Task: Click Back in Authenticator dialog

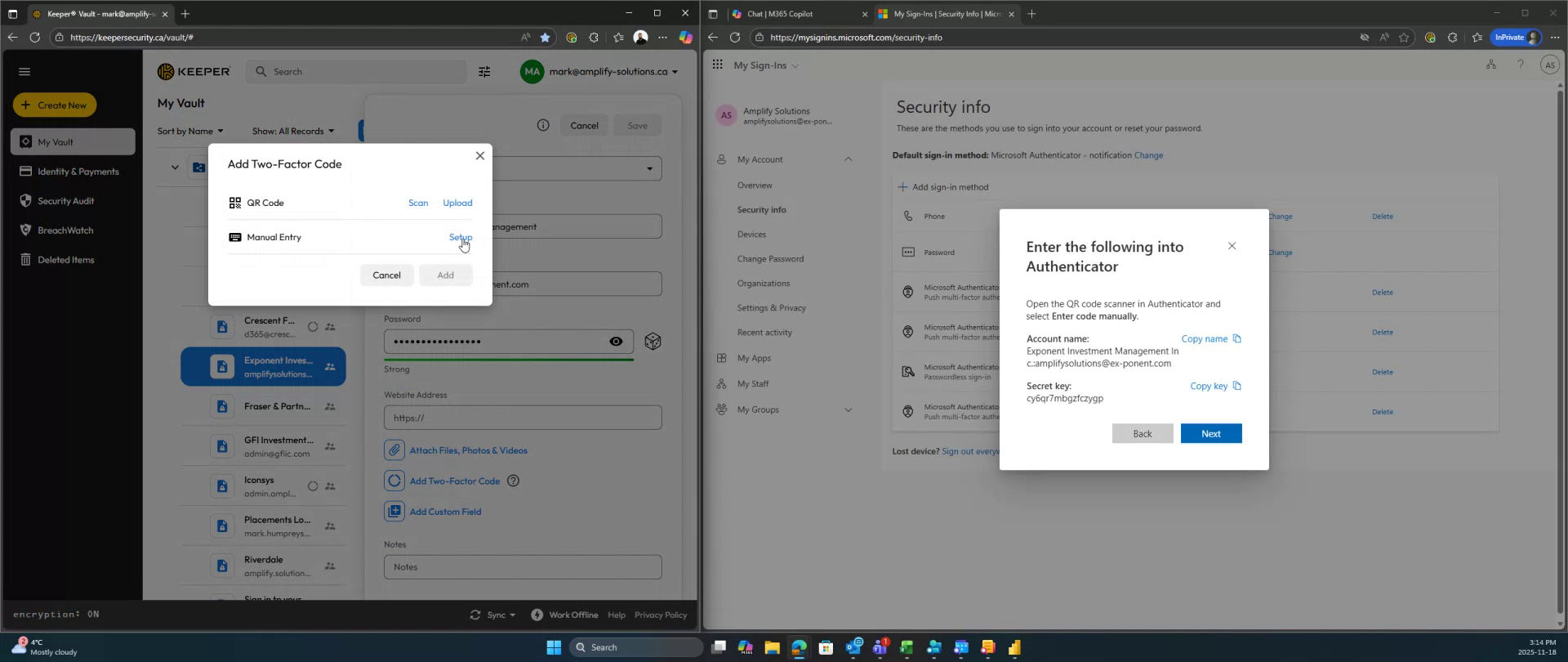Action: tap(1143, 433)
